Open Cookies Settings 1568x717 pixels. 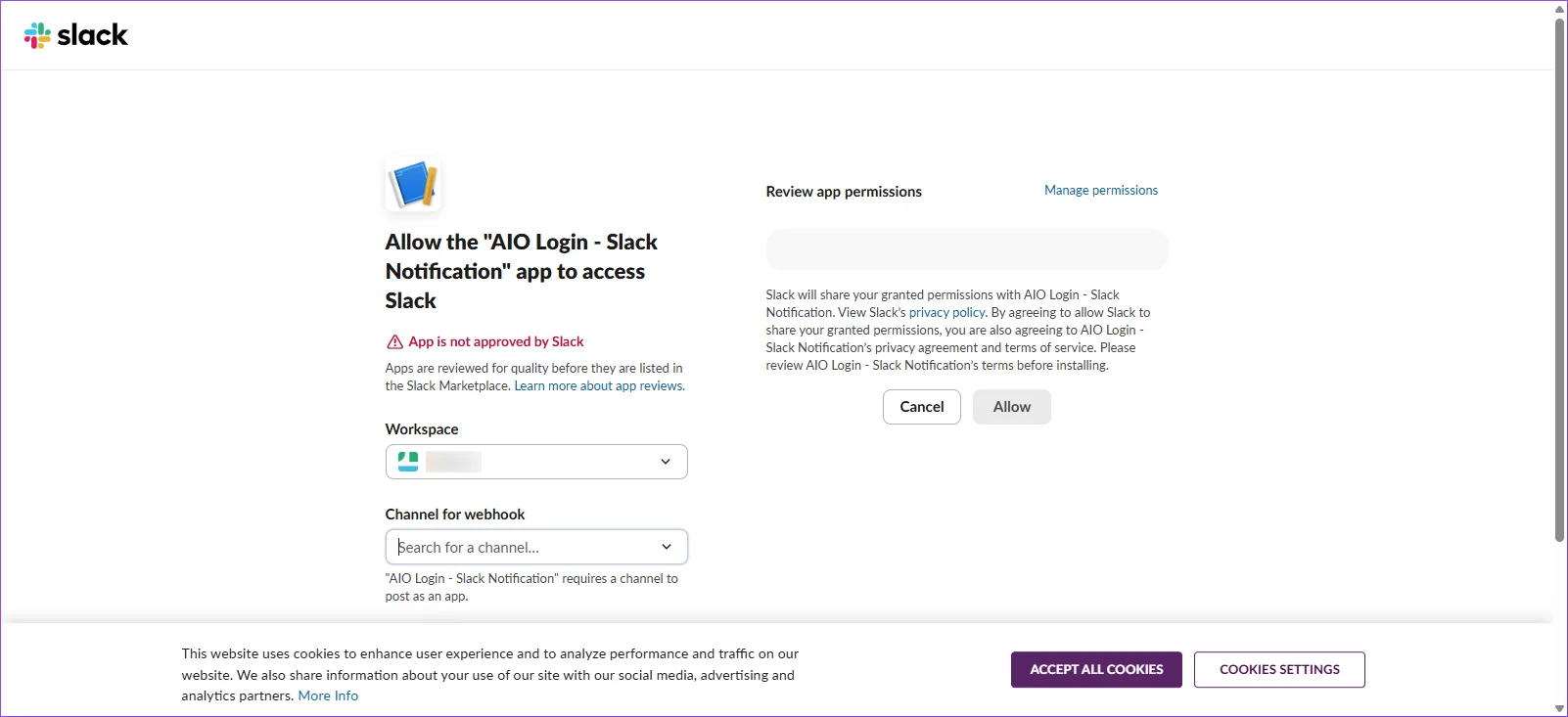[1279, 670]
